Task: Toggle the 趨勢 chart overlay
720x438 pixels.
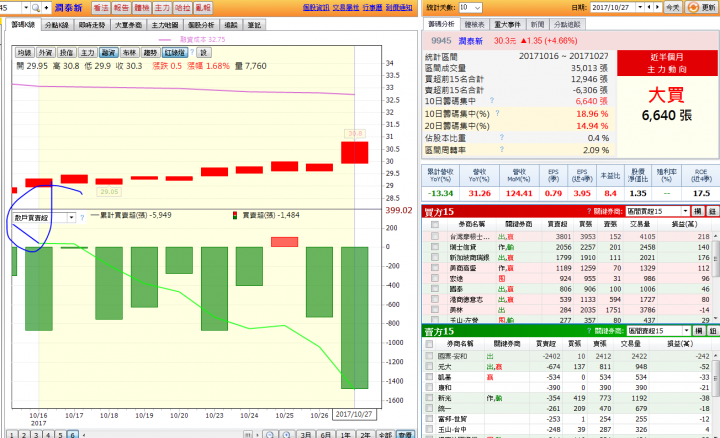Action: click(150, 53)
